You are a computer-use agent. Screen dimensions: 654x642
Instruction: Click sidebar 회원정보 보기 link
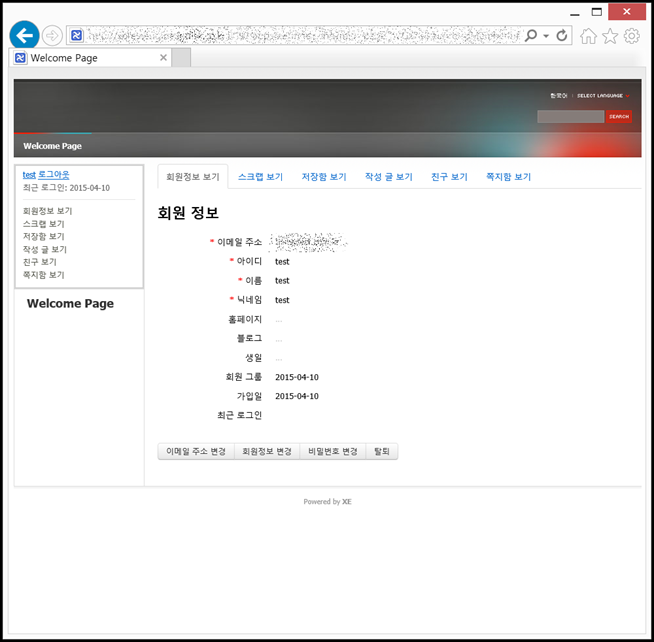(x=48, y=211)
